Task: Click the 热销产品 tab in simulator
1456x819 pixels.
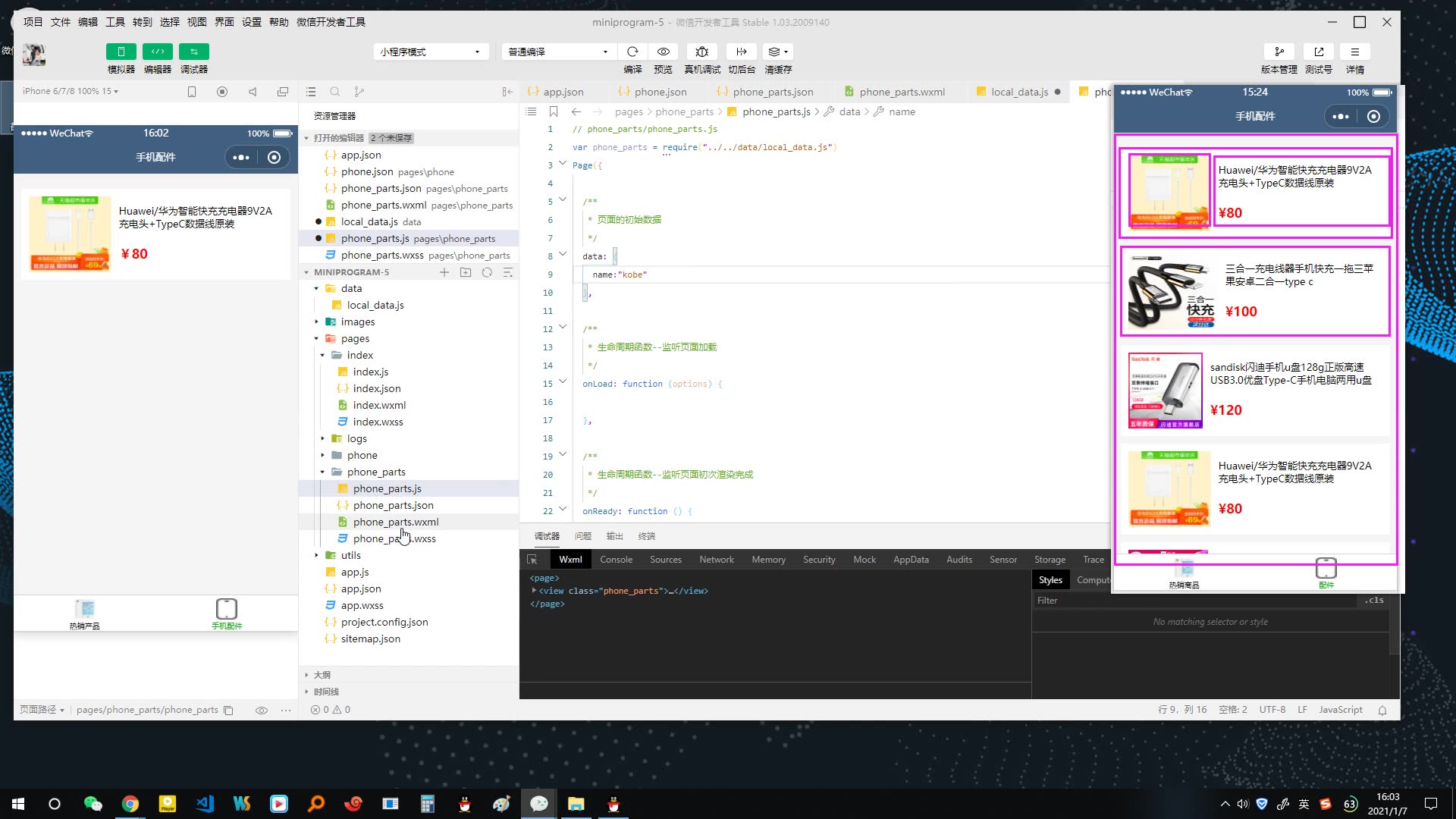Action: click(84, 613)
